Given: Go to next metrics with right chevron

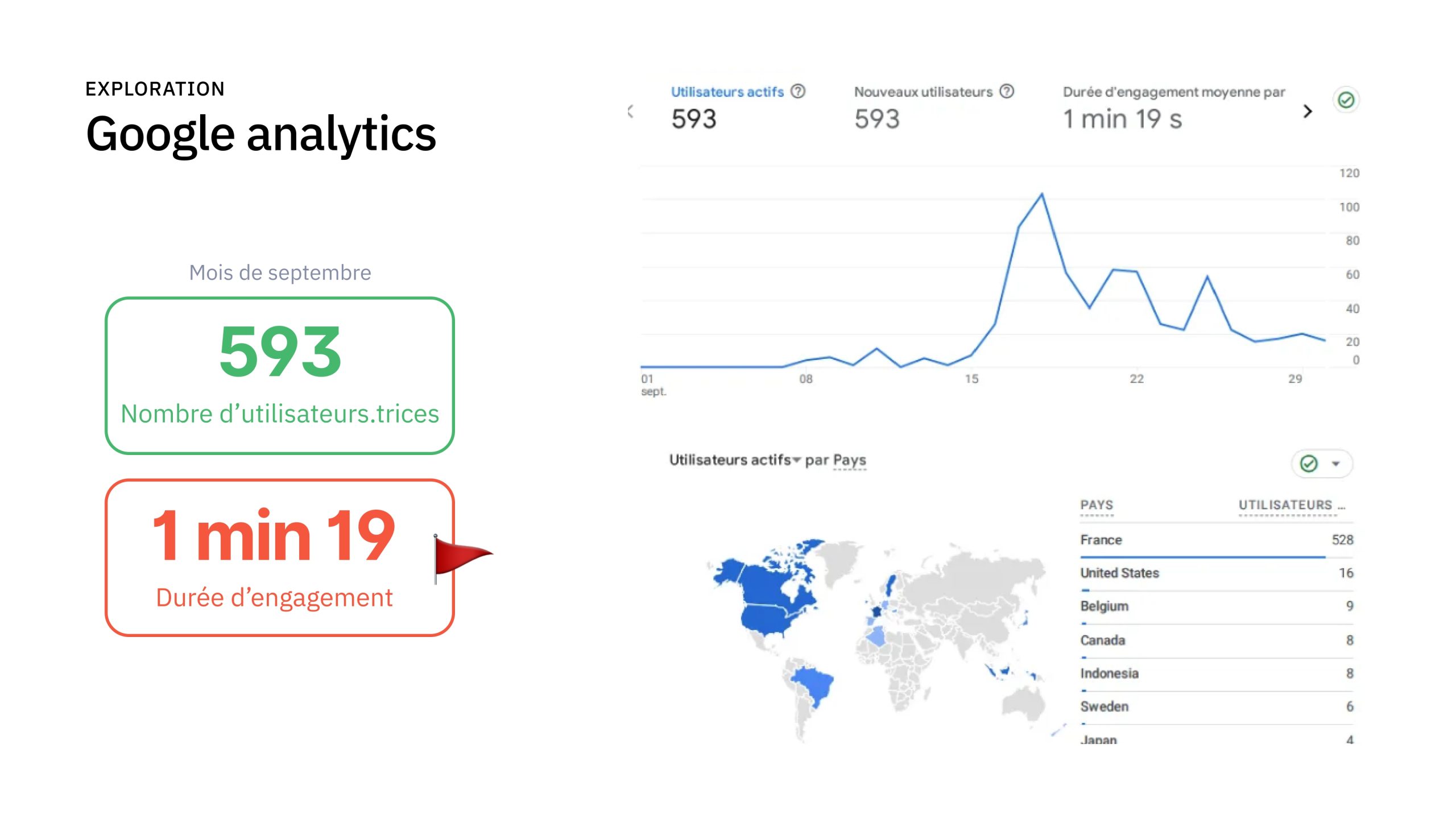Looking at the screenshot, I should click(1308, 111).
